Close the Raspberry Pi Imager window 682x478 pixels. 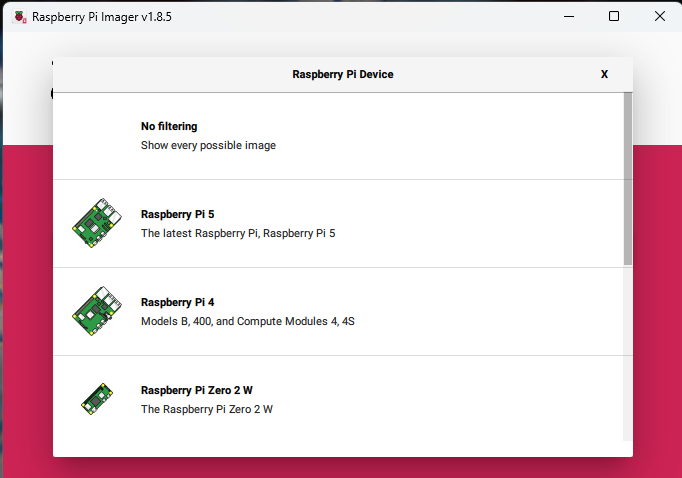pyautogui.click(x=659, y=17)
